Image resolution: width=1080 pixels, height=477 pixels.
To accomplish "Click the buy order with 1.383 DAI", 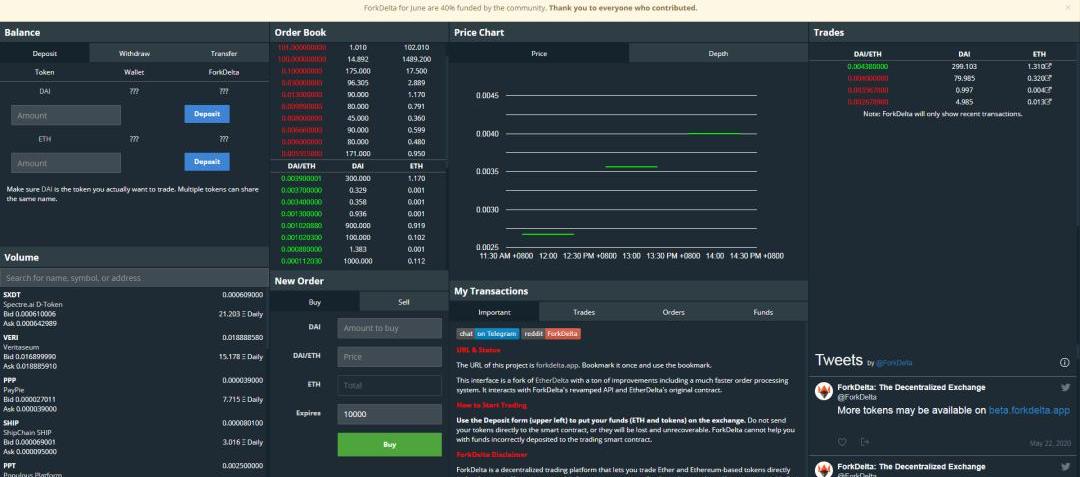I will pyautogui.click(x=358, y=249).
